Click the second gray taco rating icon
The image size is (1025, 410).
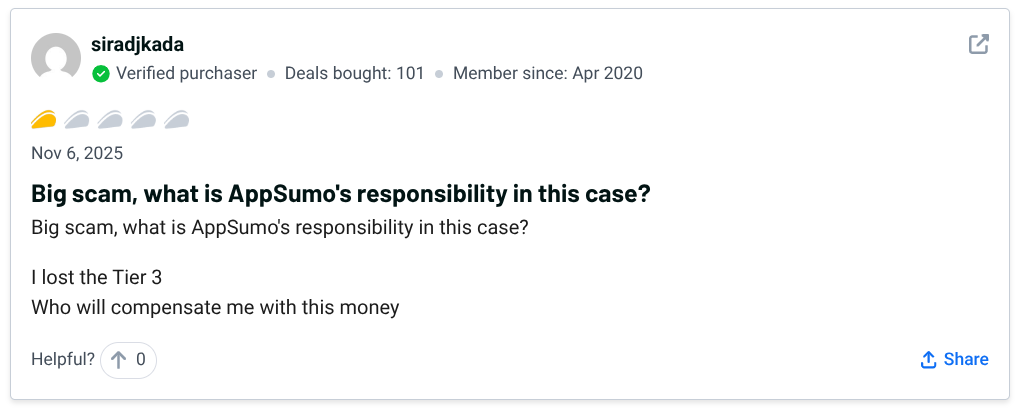coord(77,121)
